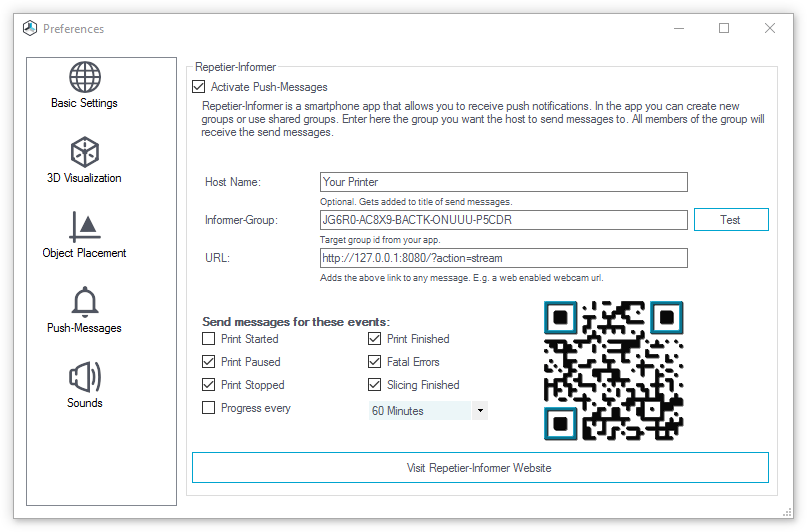
Task: Minimize the Preferences window
Action: pos(679,28)
